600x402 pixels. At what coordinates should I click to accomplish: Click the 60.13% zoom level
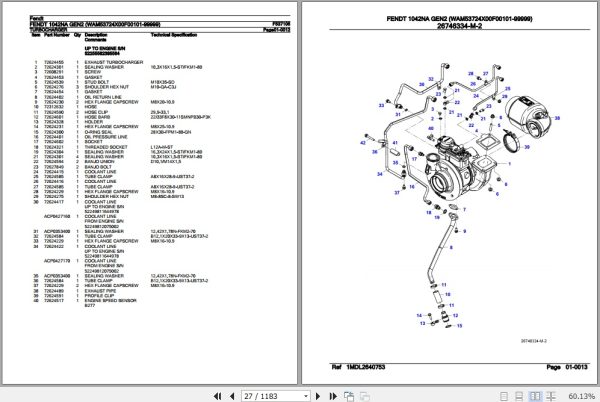[x=581, y=396]
